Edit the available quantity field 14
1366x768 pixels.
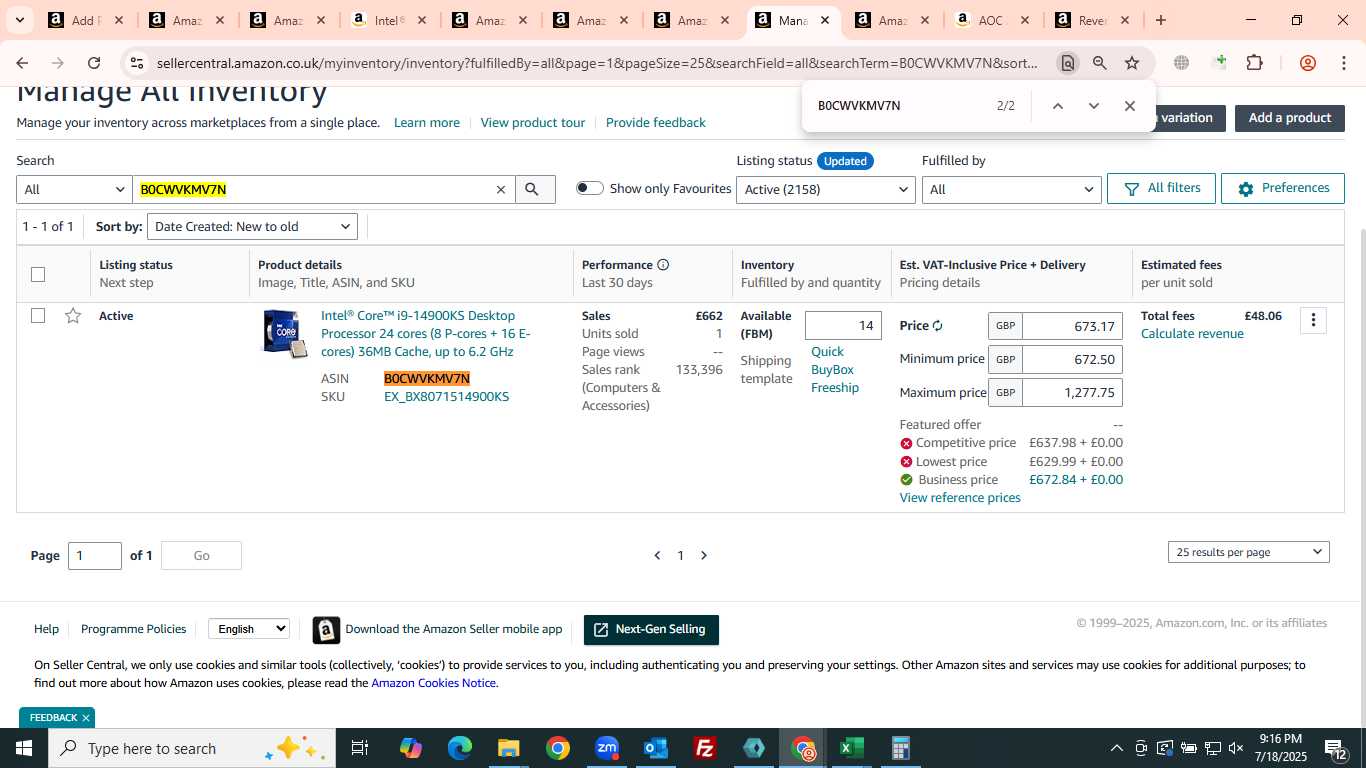(x=843, y=326)
